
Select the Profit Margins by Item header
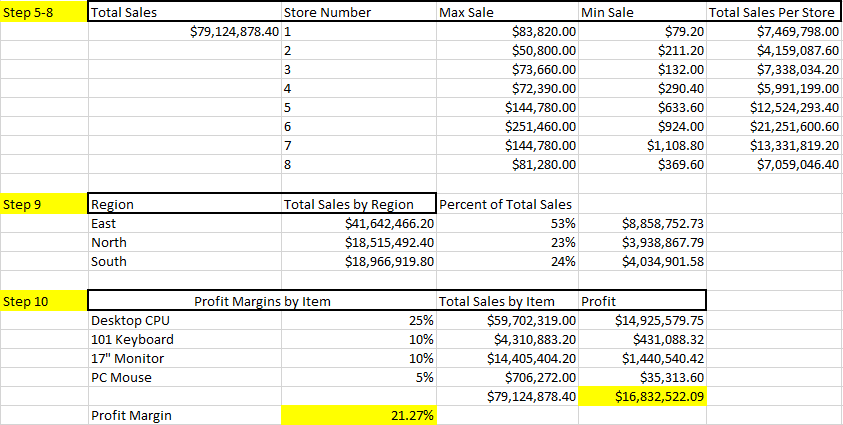[x=262, y=301]
